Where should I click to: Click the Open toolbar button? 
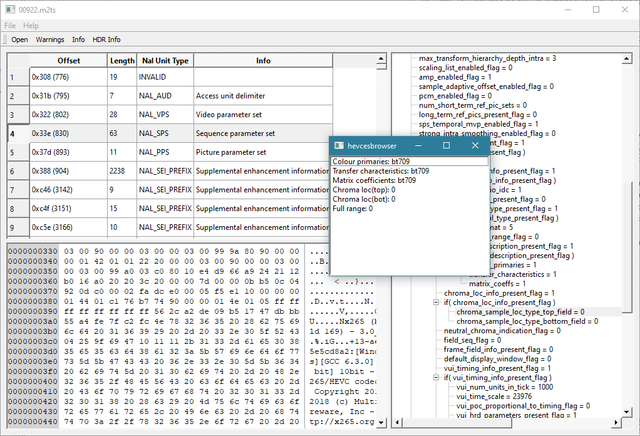tap(20, 40)
